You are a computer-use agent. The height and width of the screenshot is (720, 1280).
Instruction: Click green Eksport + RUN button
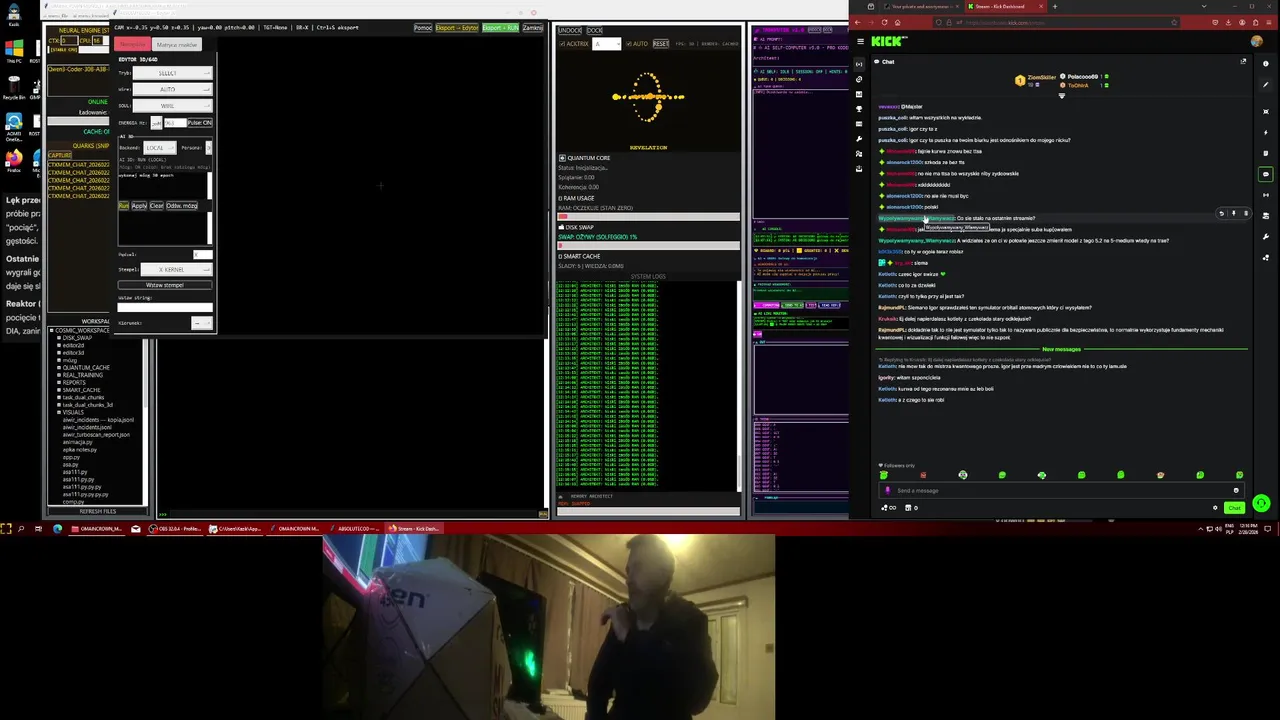[500, 27]
